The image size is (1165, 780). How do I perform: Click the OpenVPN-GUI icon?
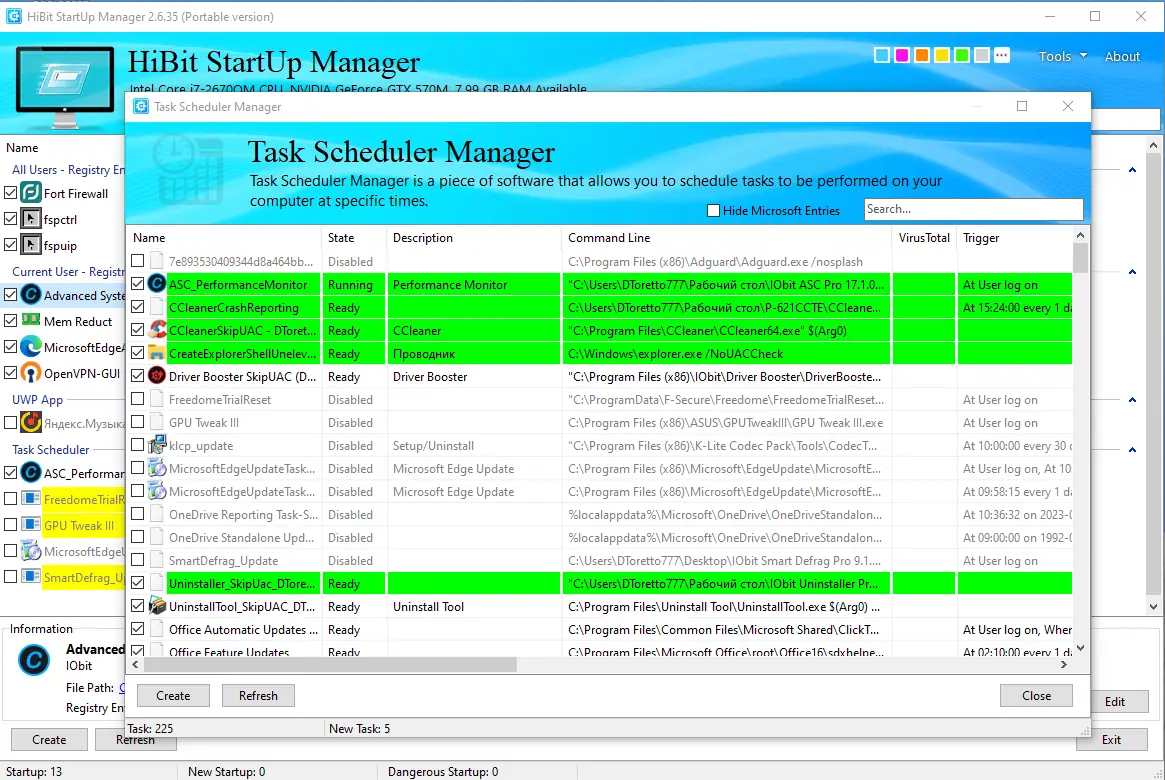pos(30,373)
